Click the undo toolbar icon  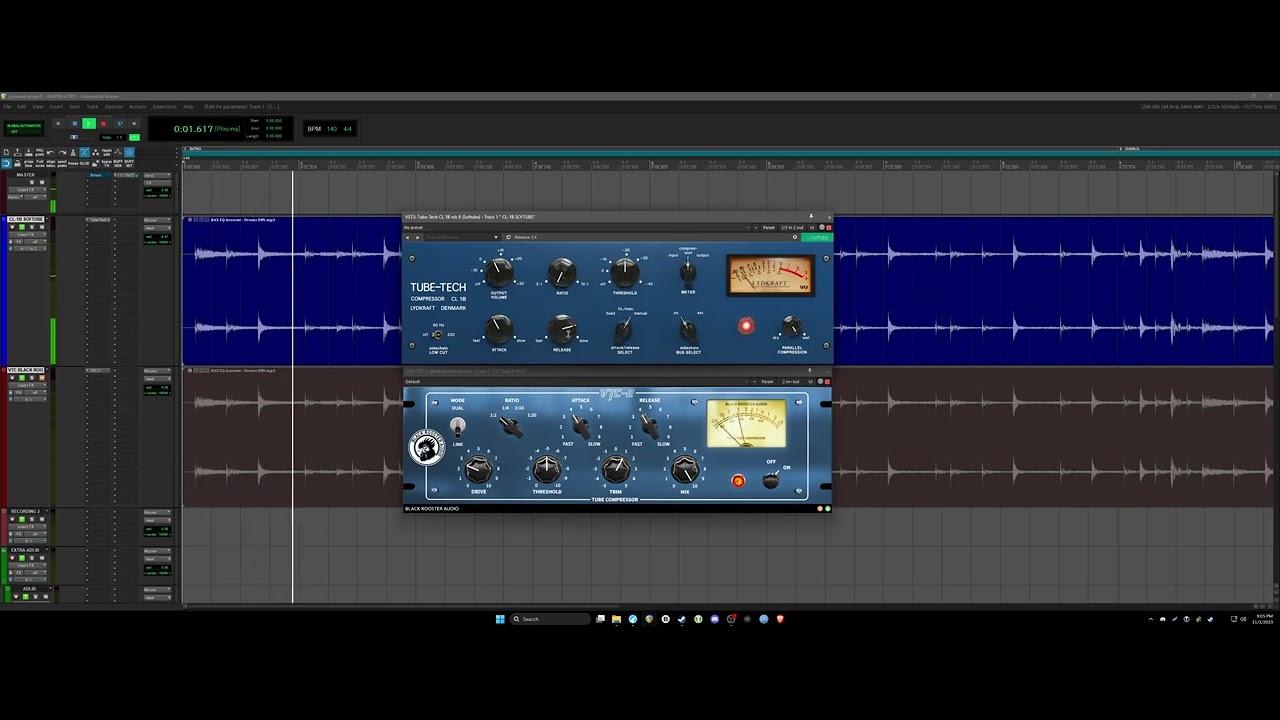(50, 152)
